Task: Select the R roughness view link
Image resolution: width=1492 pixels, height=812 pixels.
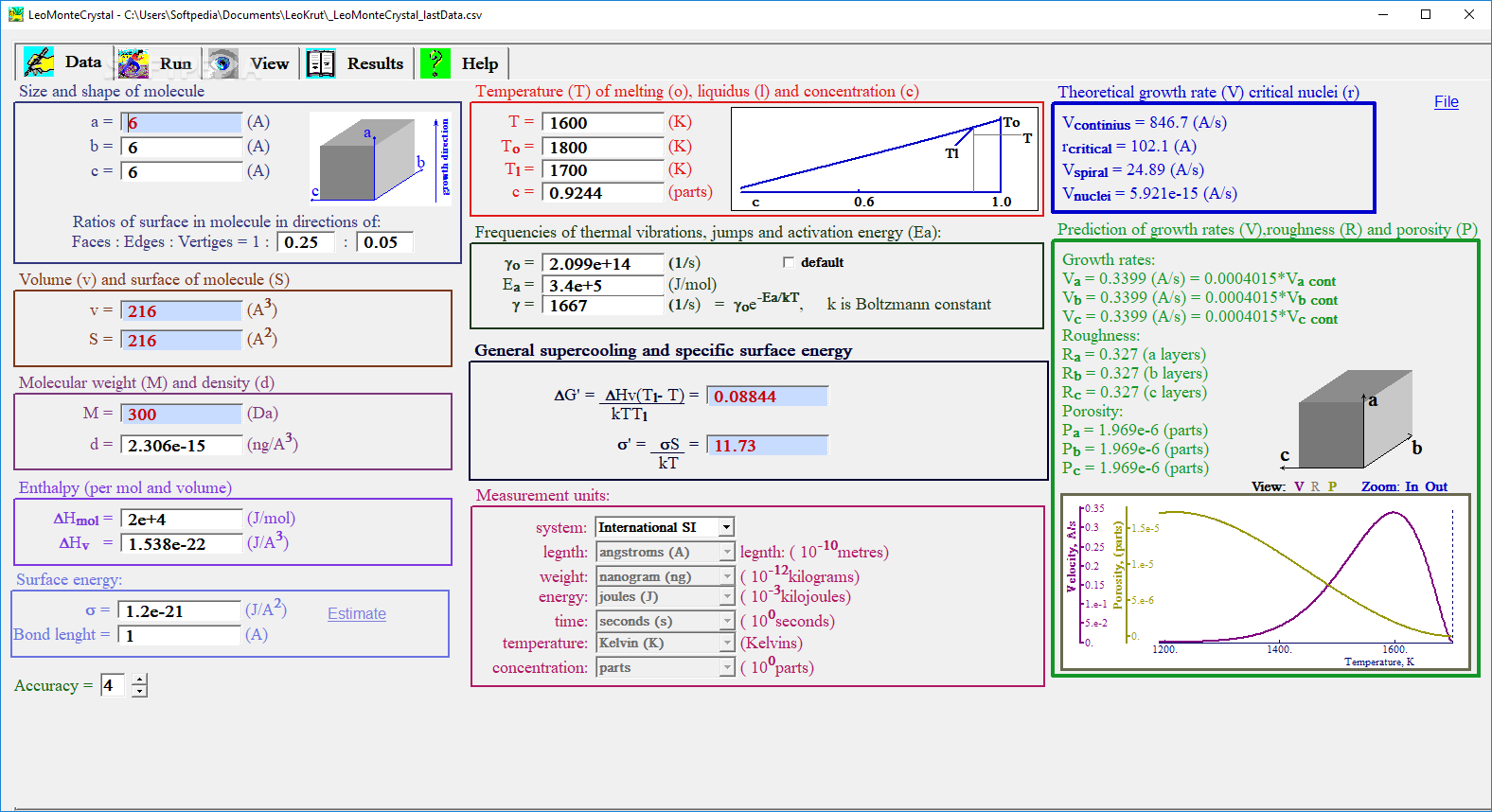Action: [x=1315, y=486]
